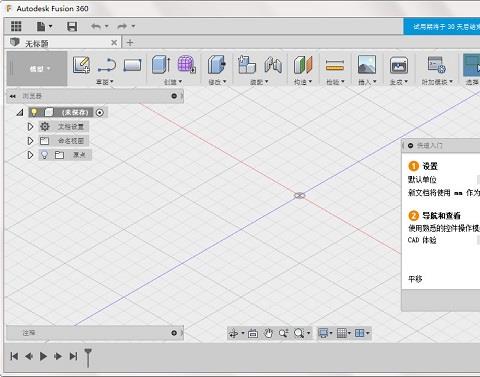
Task: Select the Create Sketch tool
Action: point(81,65)
